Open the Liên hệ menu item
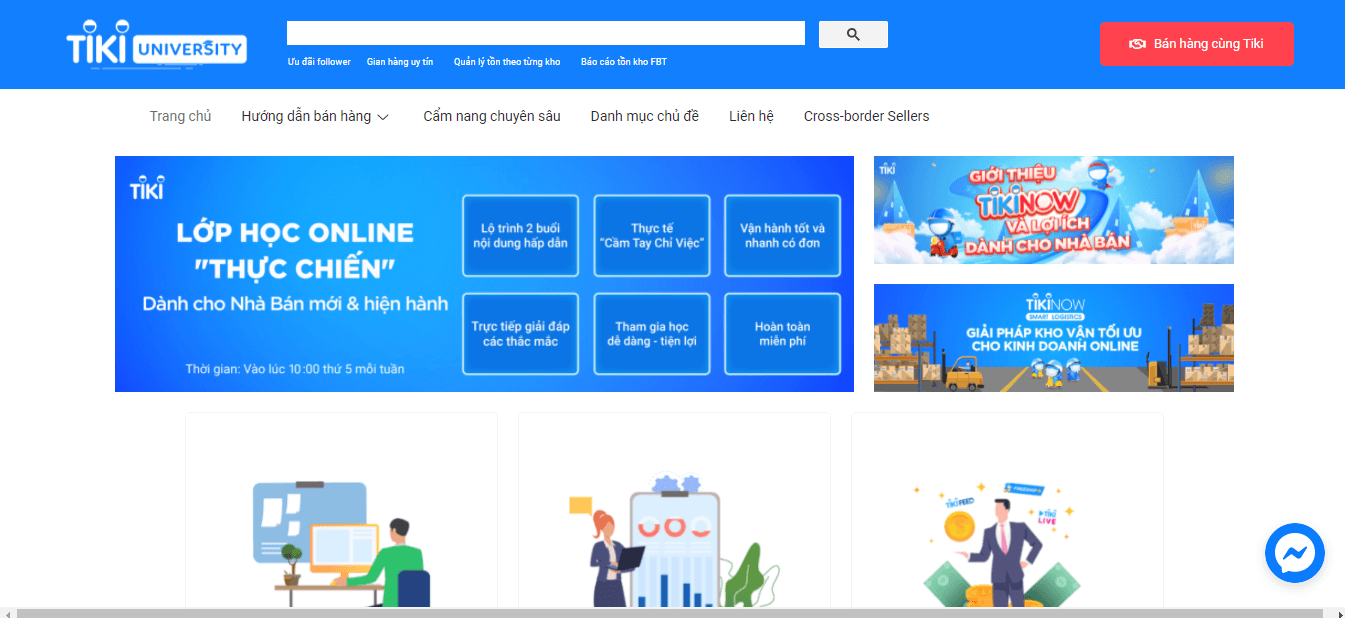The width and height of the screenshot is (1345, 618). point(752,116)
